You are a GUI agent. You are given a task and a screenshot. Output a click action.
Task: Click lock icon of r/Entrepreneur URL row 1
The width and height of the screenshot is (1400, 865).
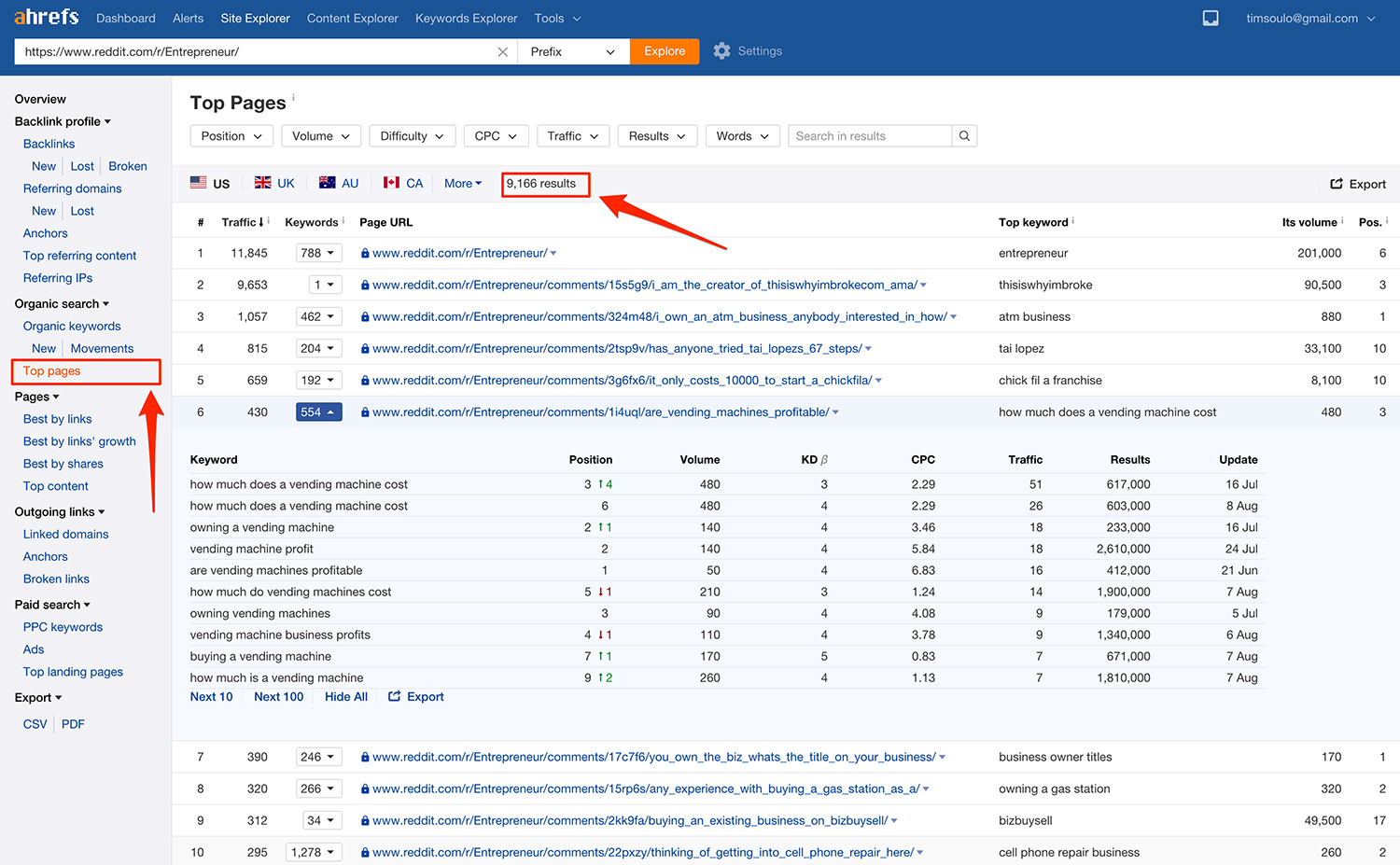click(x=365, y=253)
